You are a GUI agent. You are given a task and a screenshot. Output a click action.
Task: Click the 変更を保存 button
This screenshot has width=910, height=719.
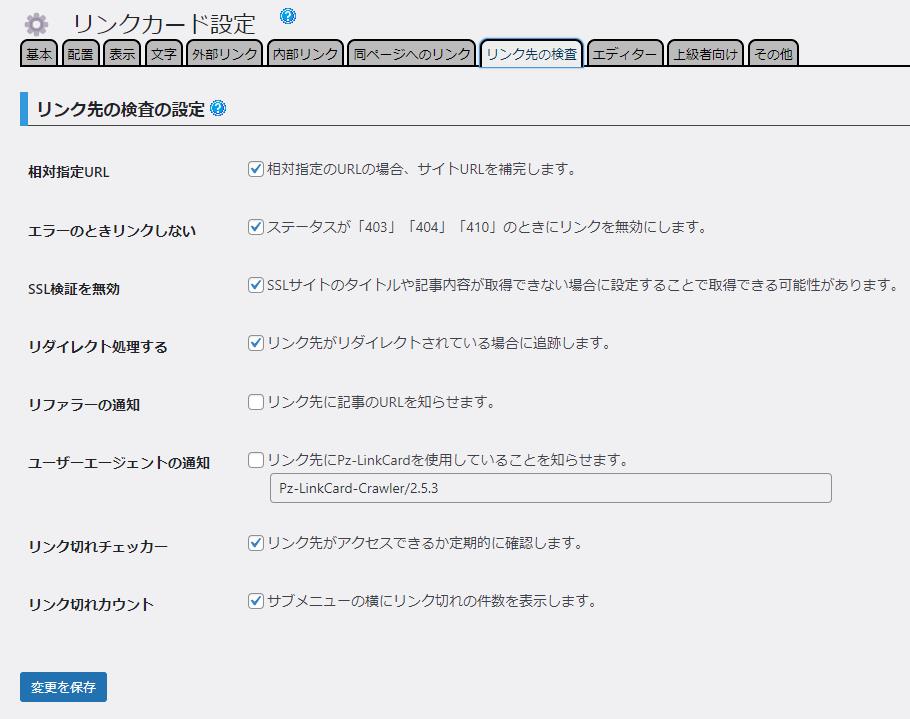63,687
